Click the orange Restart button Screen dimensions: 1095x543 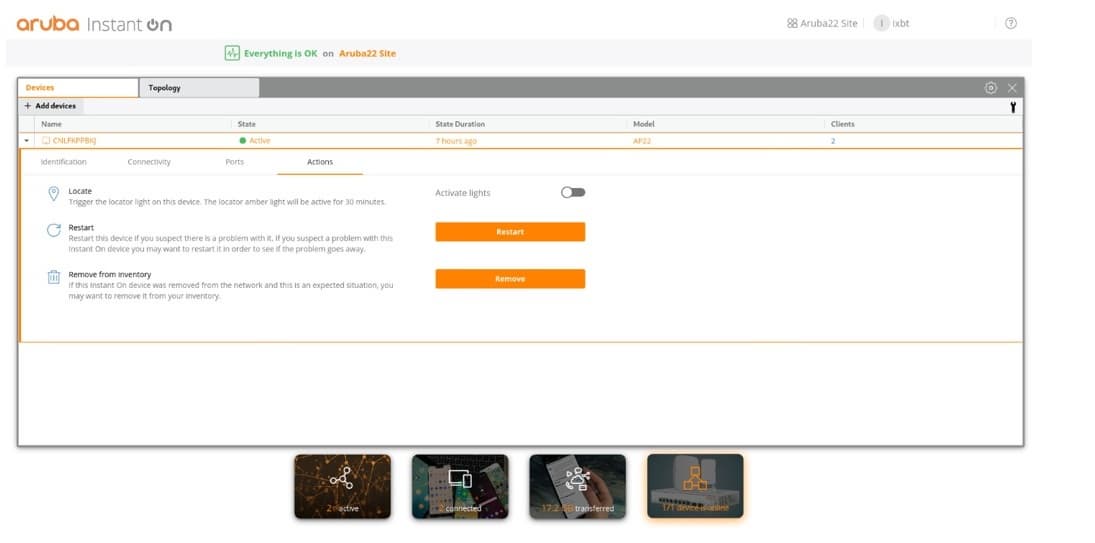tap(510, 232)
